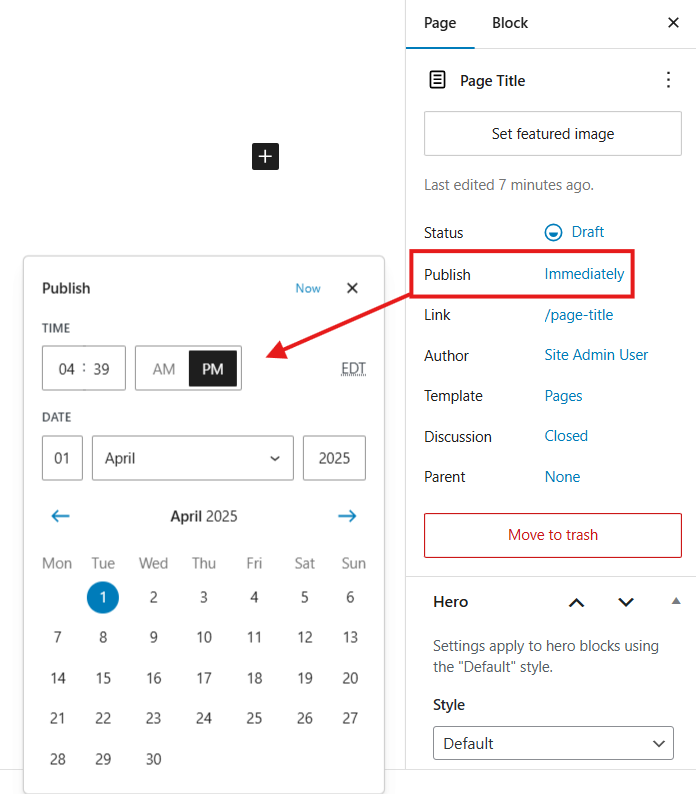Go to previous month in calendar
Image resolution: width=696 pixels, height=794 pixels.
(61, 516)
